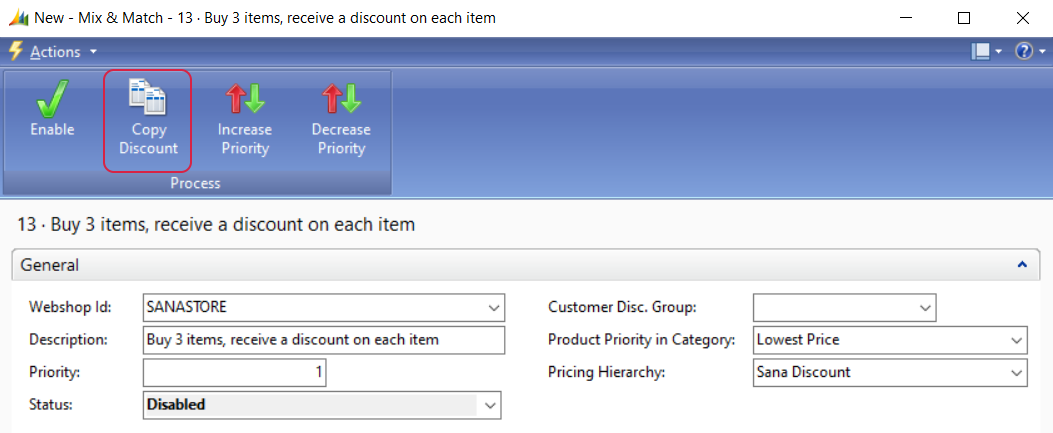Click the Dynamics NAV application icon
Image resolution: width=1053 pixels, height=433 pixels.
tap(18, 18)
